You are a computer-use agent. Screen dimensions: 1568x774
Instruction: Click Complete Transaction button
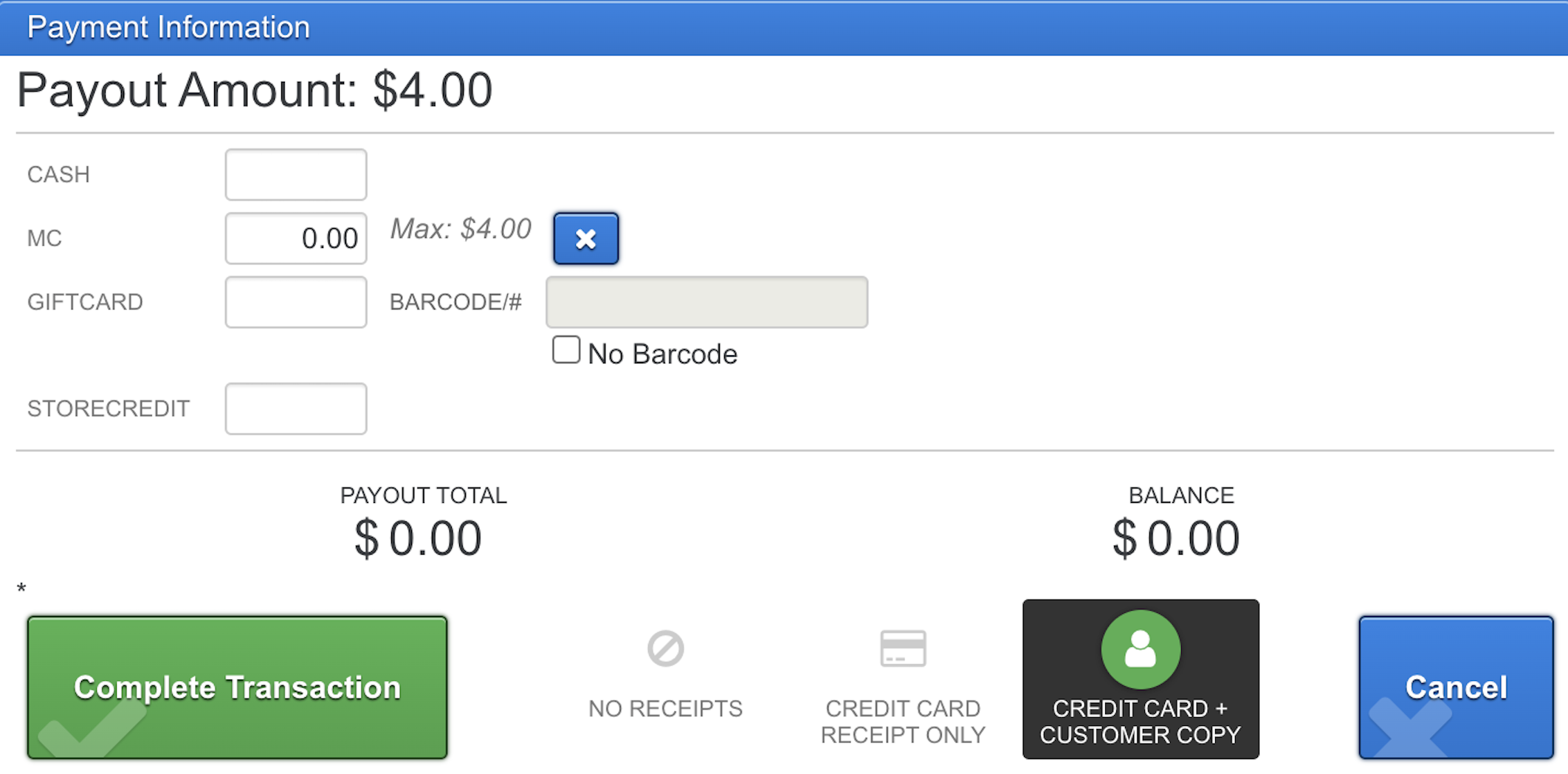(237, 688)
